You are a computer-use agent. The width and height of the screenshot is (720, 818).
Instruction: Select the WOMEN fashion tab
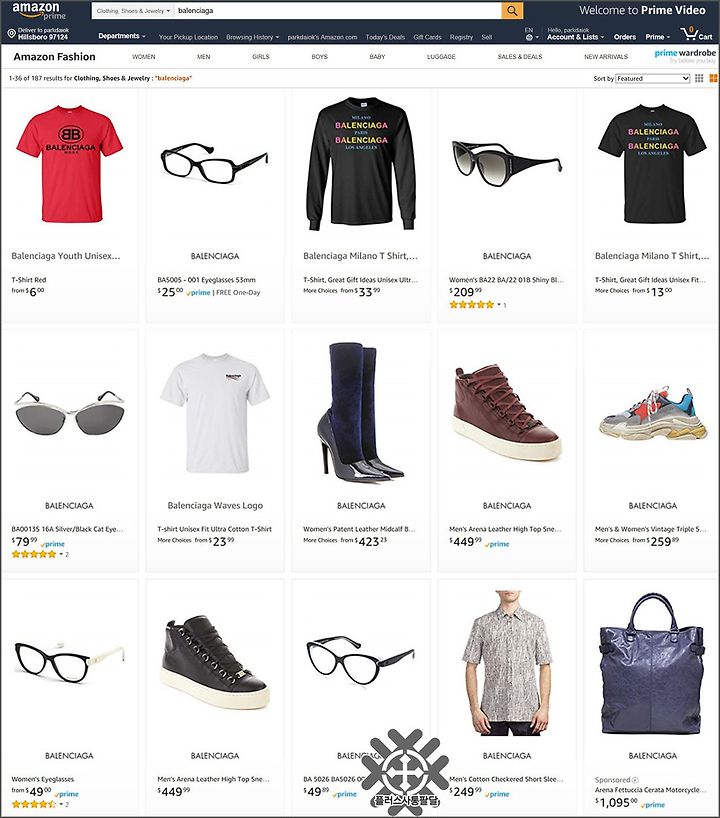(143, 56)
